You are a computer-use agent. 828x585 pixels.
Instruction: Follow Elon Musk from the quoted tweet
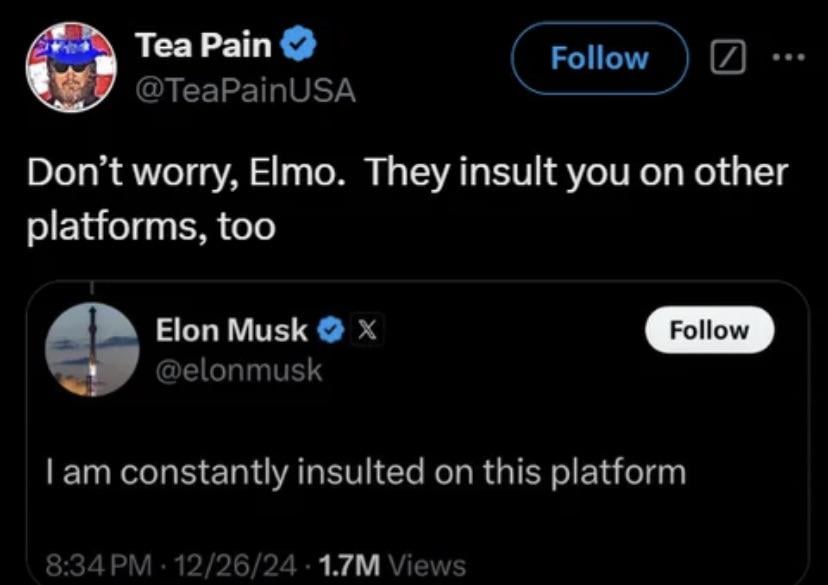709,330
